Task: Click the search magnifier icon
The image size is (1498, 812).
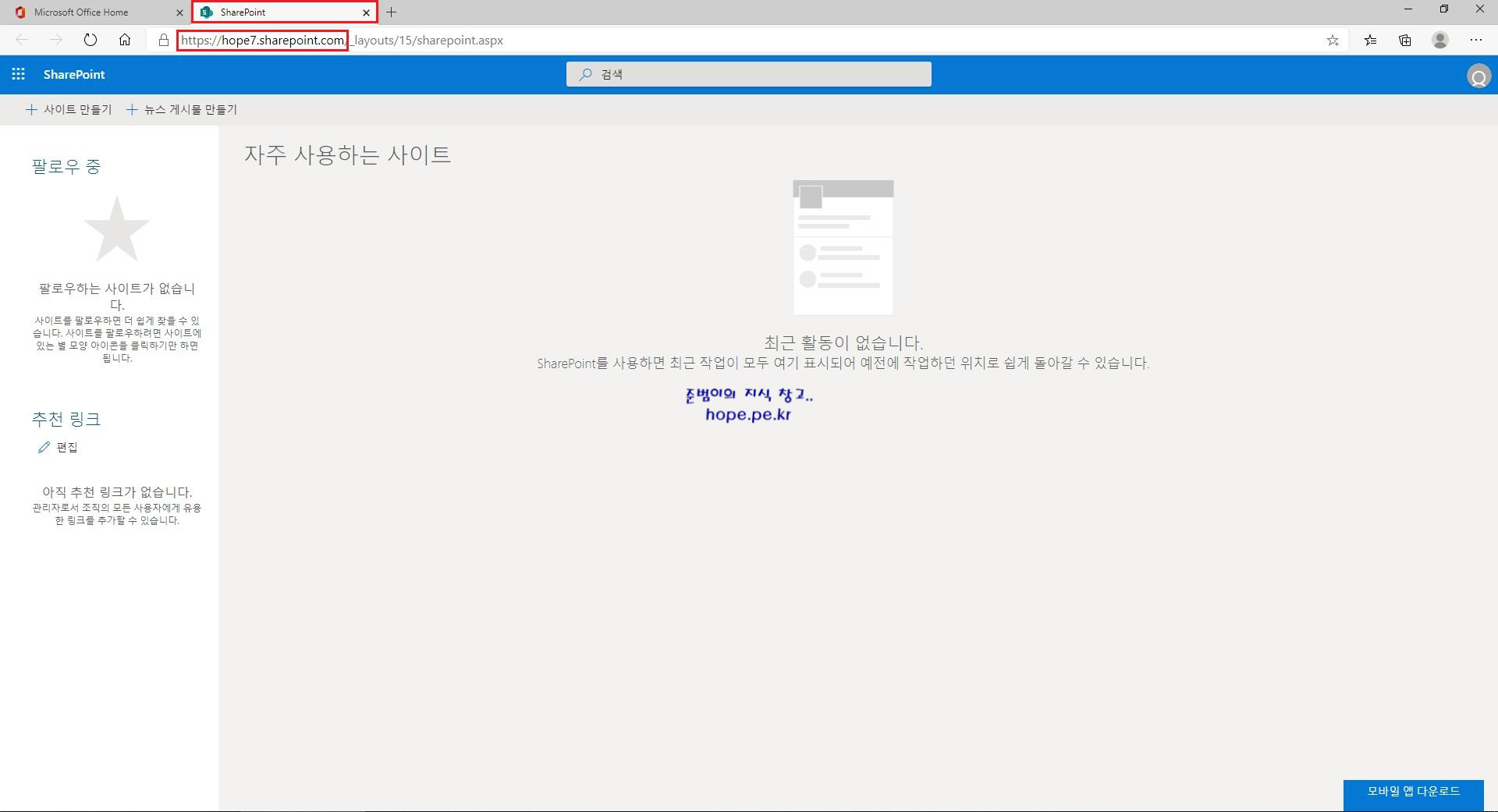Action: 586,74
